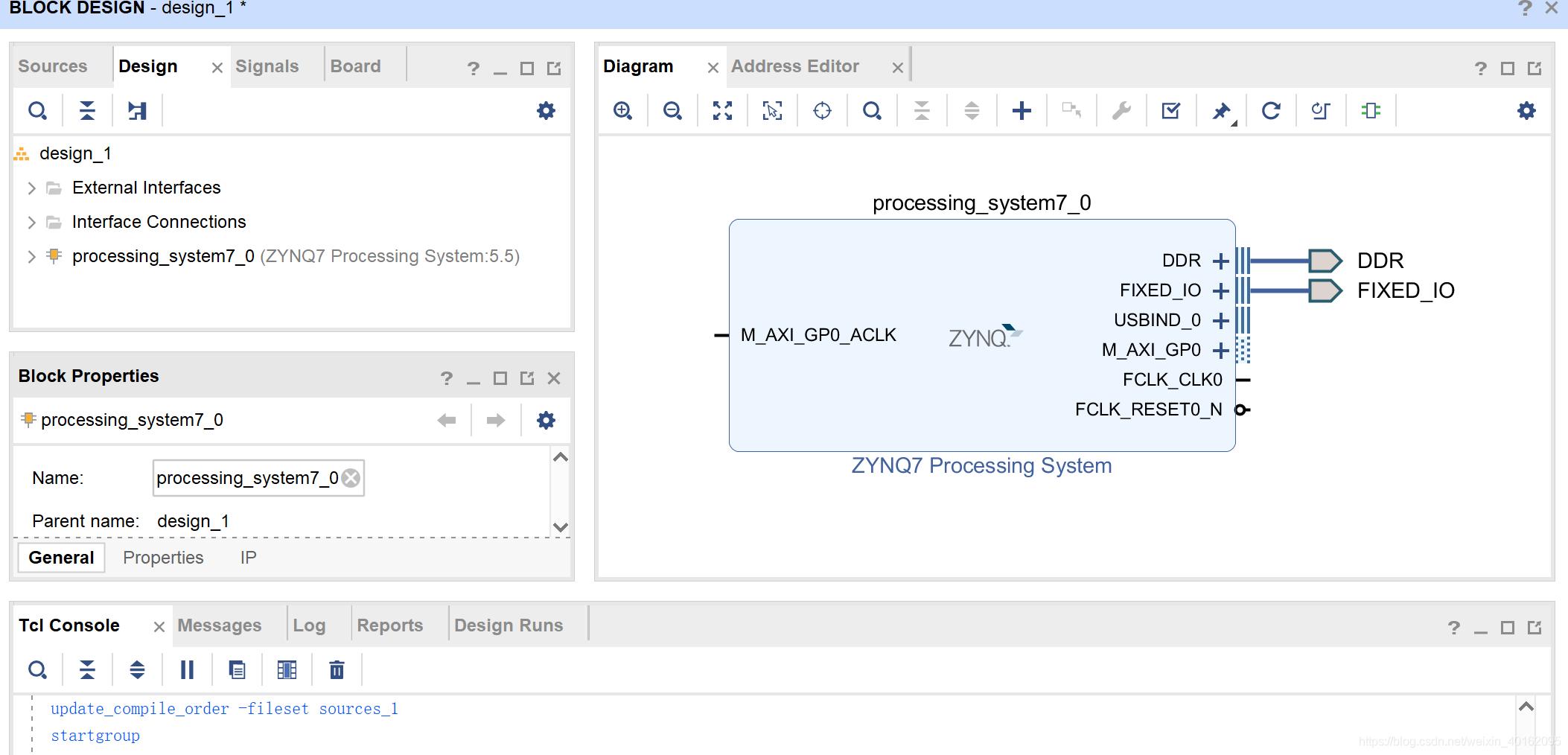This screenshot has width=1568, height=755.
Task: Collapse all in Design panel toolbar
Action: [87, 111]
